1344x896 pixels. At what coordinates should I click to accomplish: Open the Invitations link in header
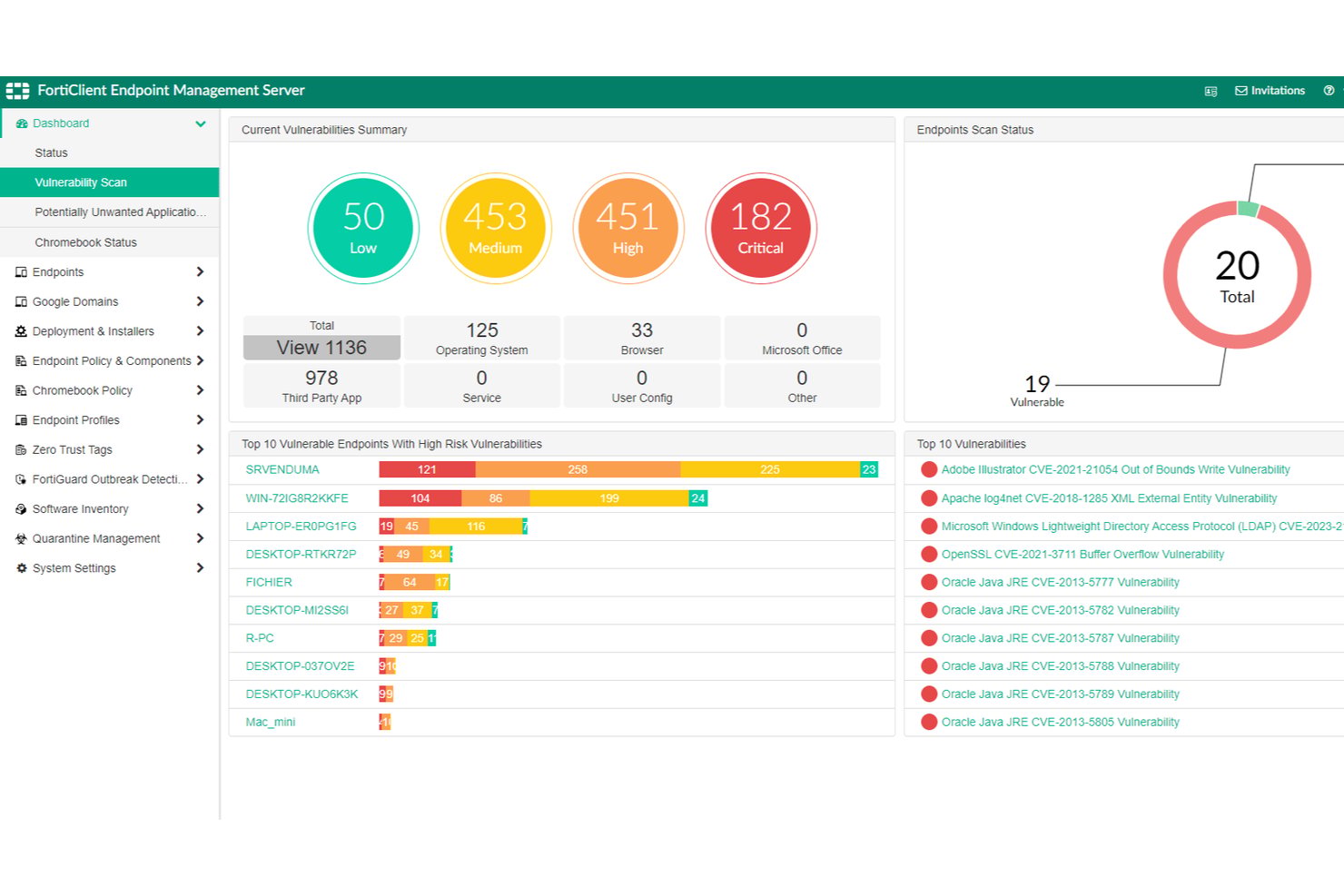(x=1270, y=91)
